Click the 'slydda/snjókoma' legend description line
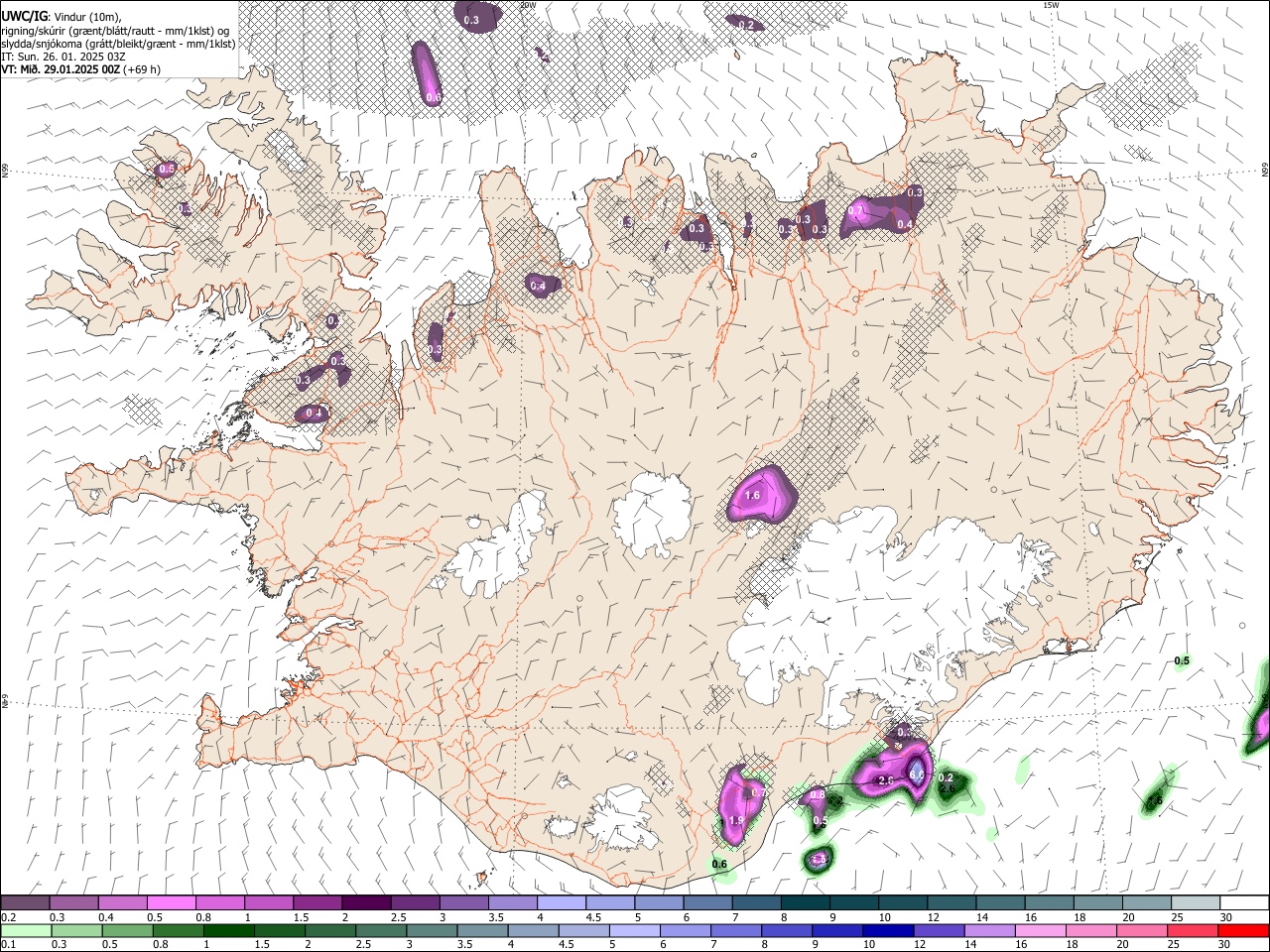 tap(118, 44)
